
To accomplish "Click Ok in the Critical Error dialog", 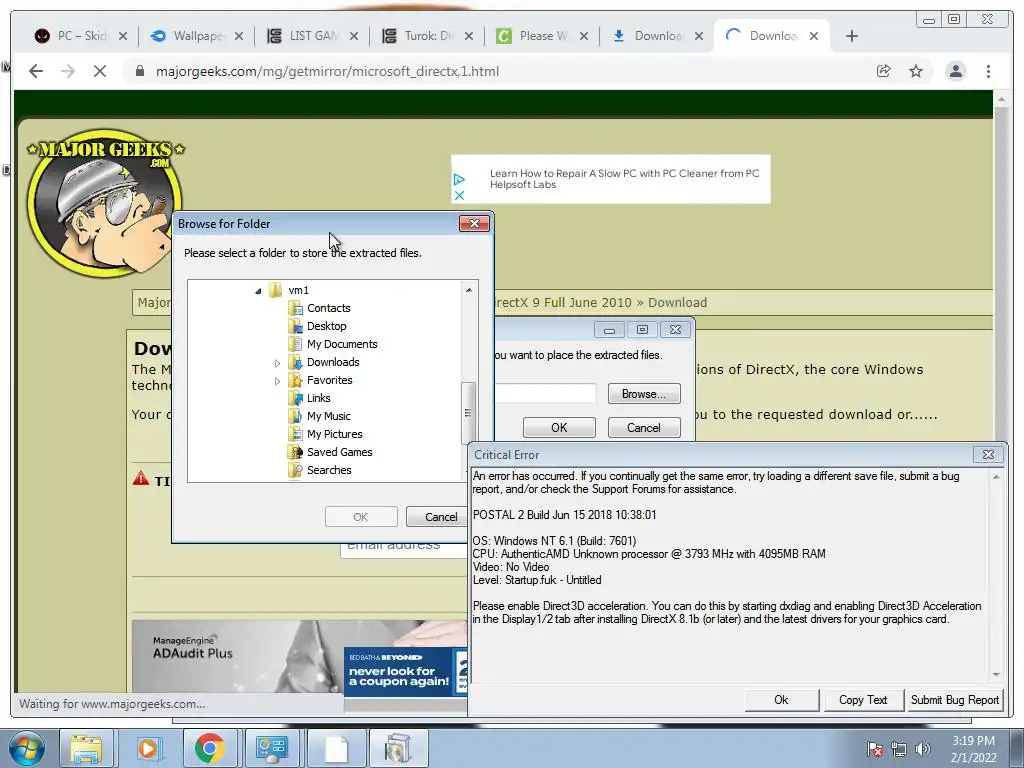I will point(781,700).
